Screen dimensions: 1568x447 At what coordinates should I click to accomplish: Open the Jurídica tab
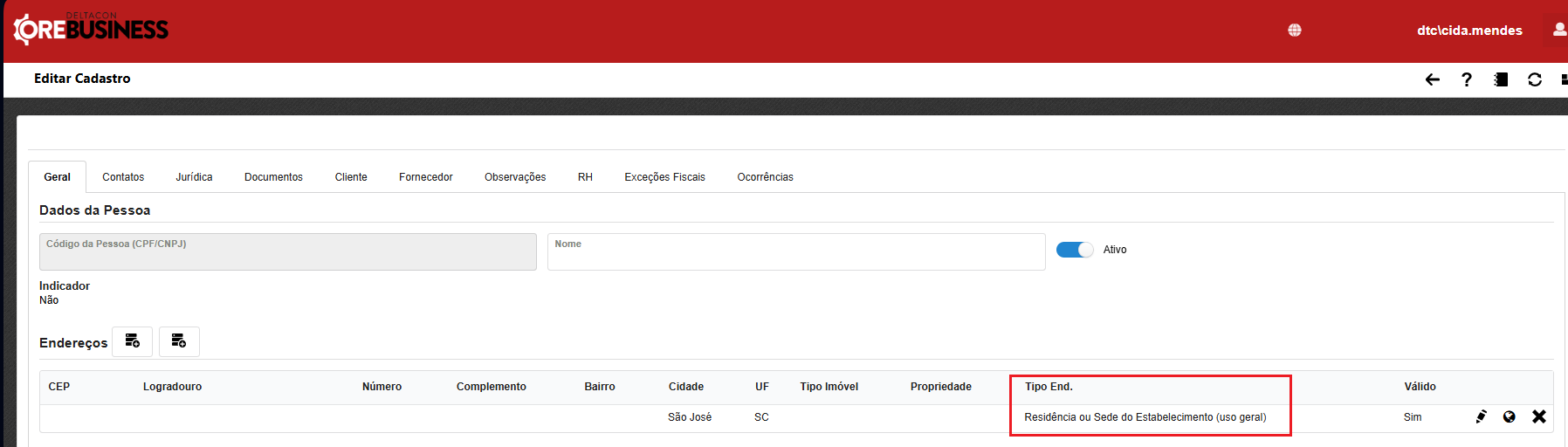[194, 177]
